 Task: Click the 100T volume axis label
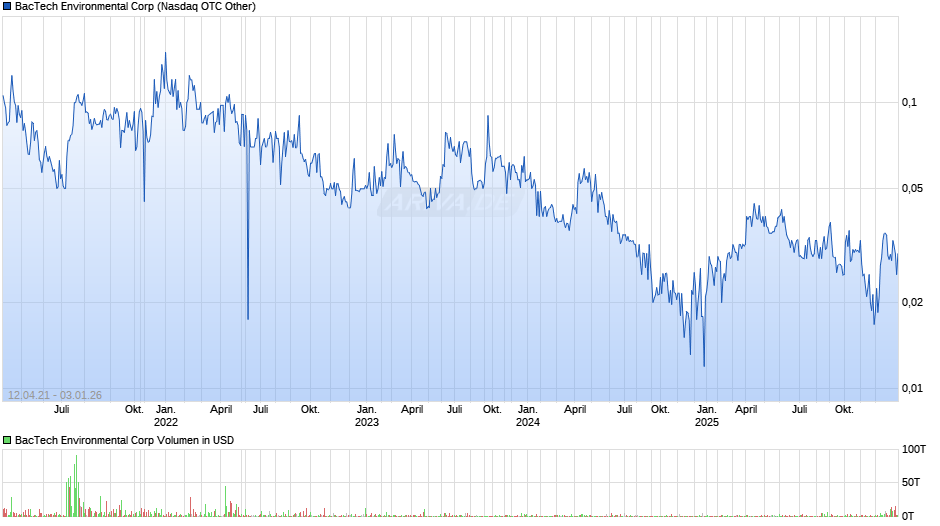coord(914,450)
